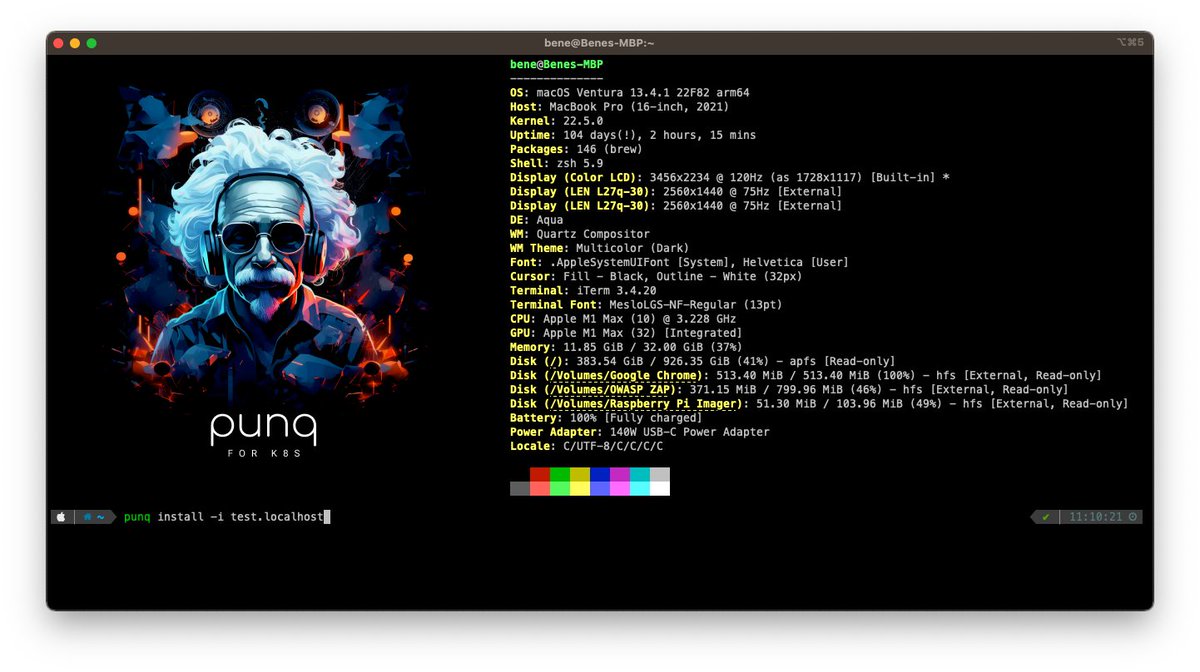Screen dimensions: 1200x672
Task: Minimize the window using the yellow button
Action: tap(75, 43)
